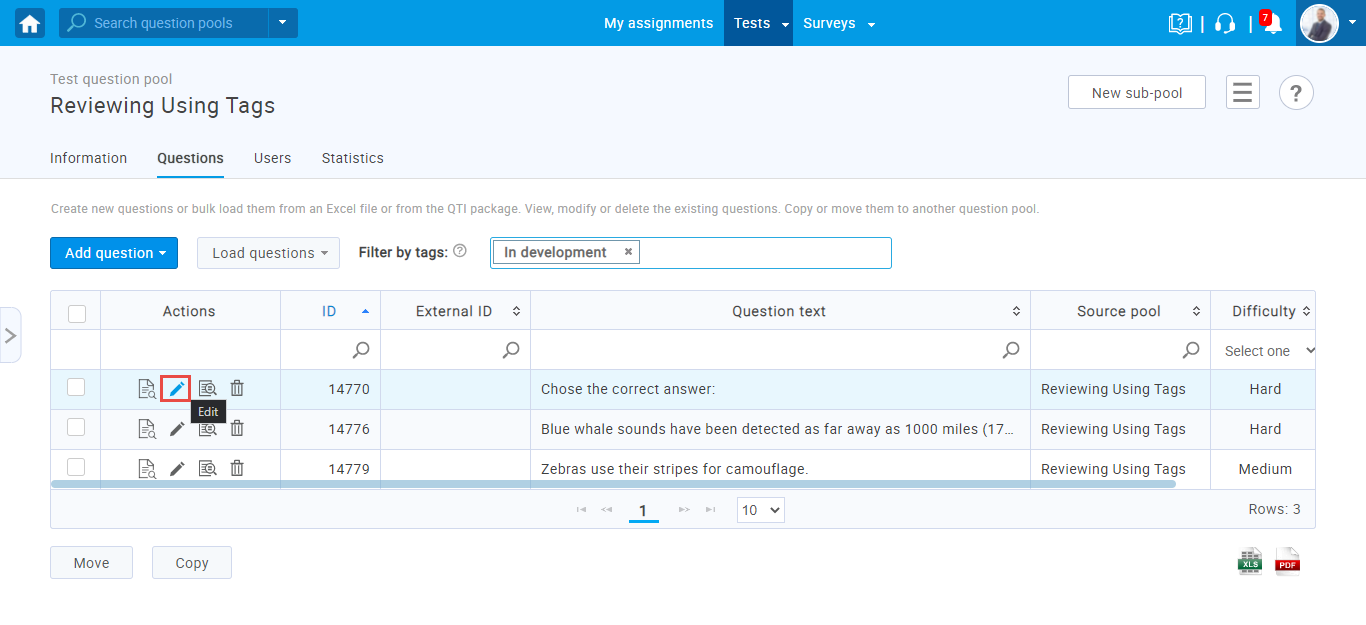Switch to the Statistics tab
Screen dimensions: 1366x625
(352, 158)
